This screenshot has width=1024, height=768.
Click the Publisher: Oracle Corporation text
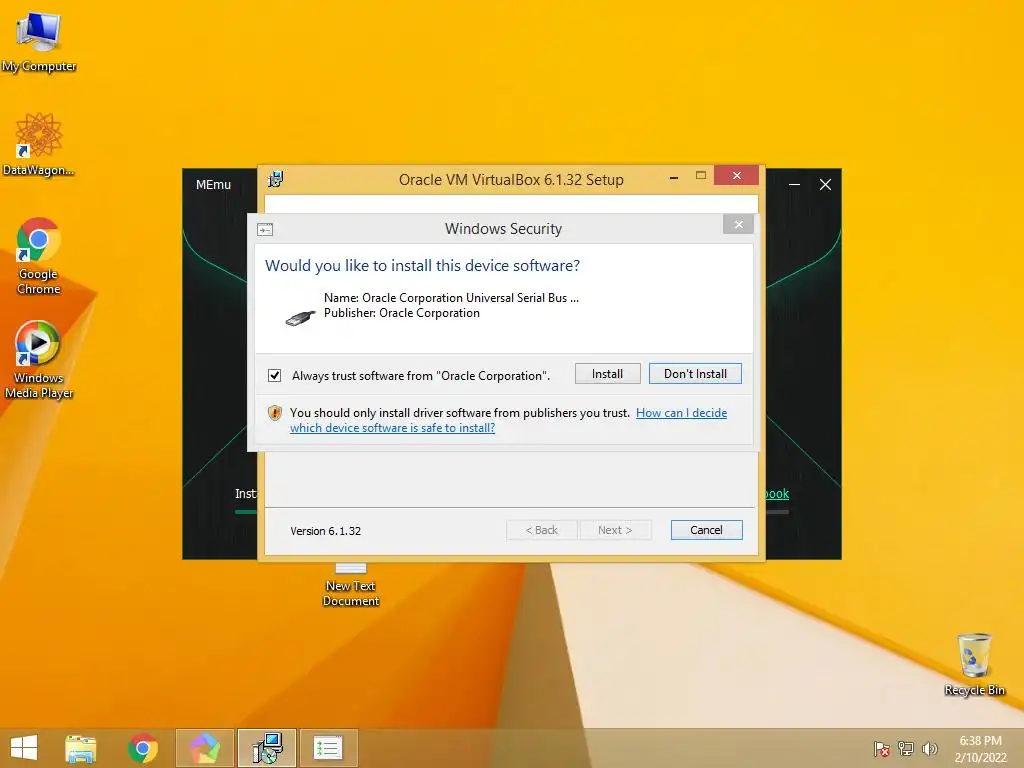tap(402, 313)
